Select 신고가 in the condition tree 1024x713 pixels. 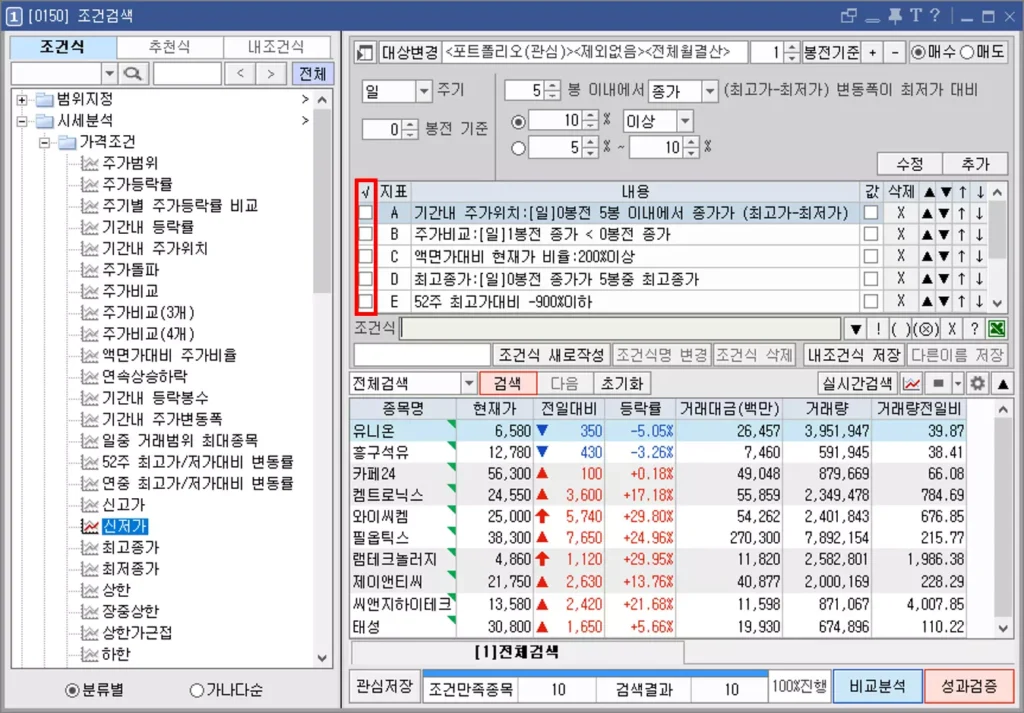click(x=123, y=505)
